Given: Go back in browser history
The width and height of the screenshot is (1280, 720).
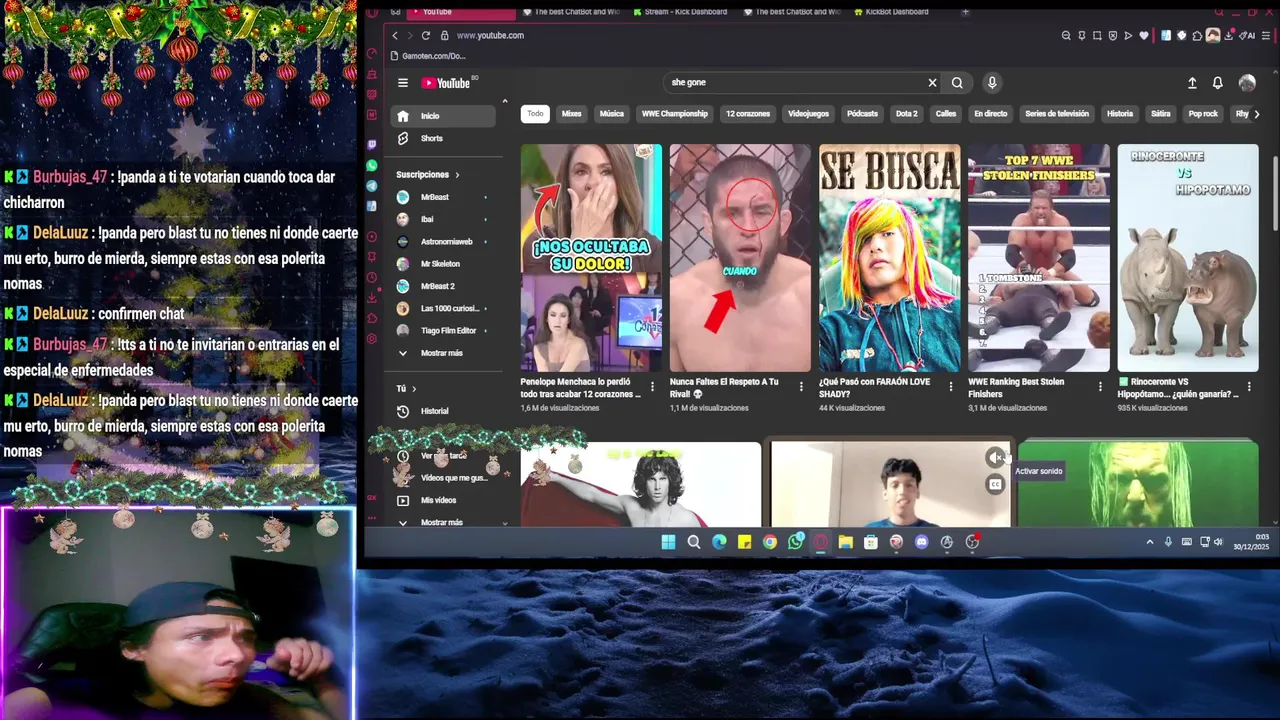Looking at the screenshot, I should pyautogui.click(x=395, y=35).
